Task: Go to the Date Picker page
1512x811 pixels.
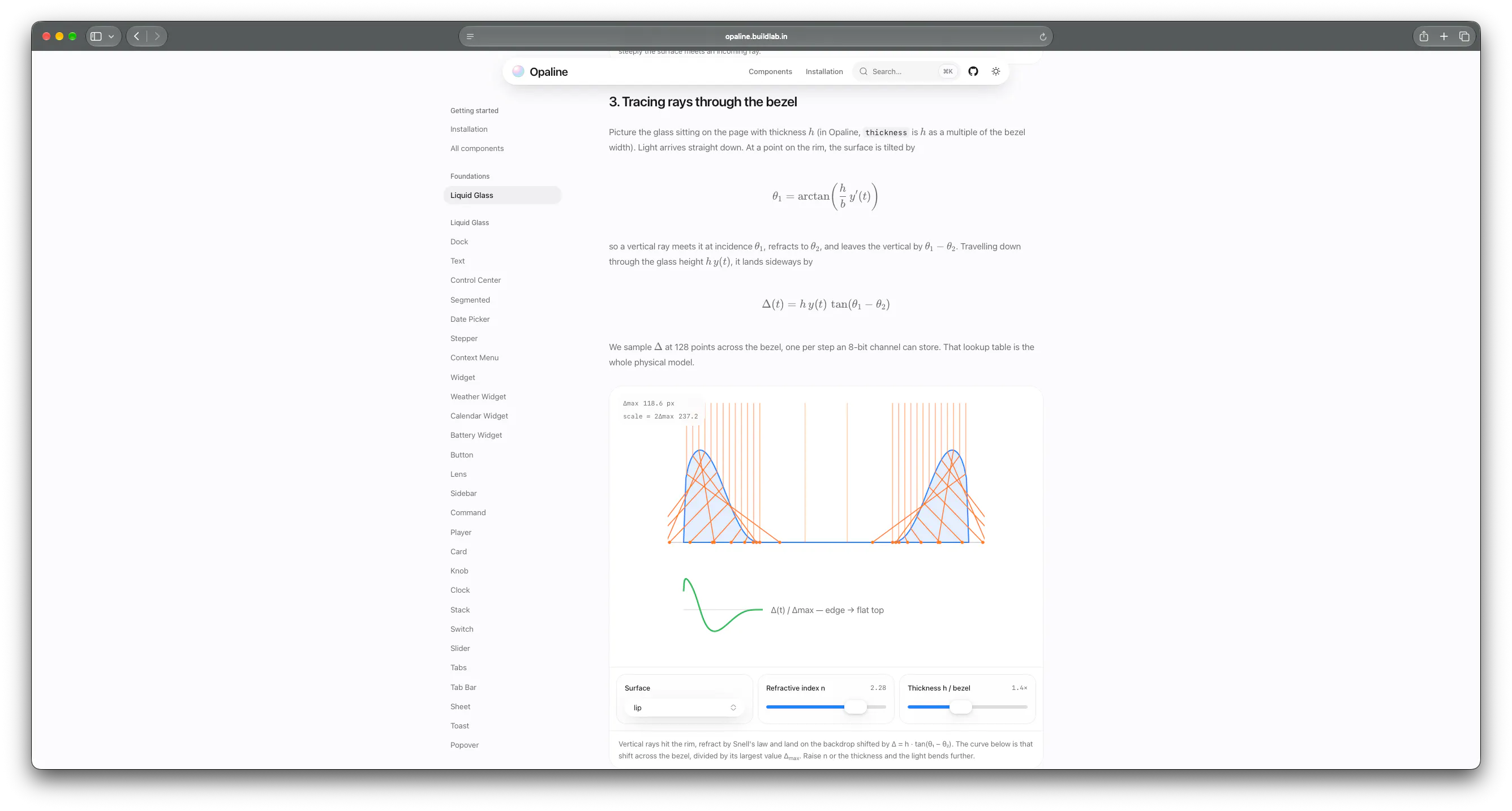Action: tap(470, 319)
